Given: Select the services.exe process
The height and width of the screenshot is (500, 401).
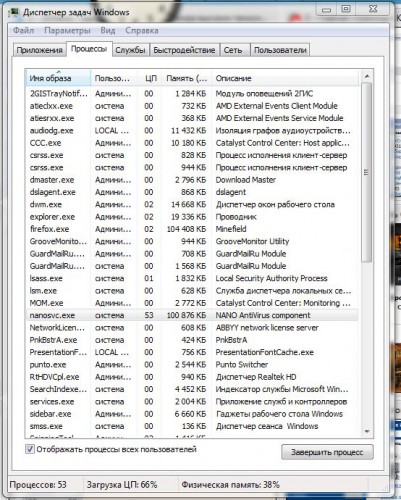Looking at the screenshot, I should (192, 402).
